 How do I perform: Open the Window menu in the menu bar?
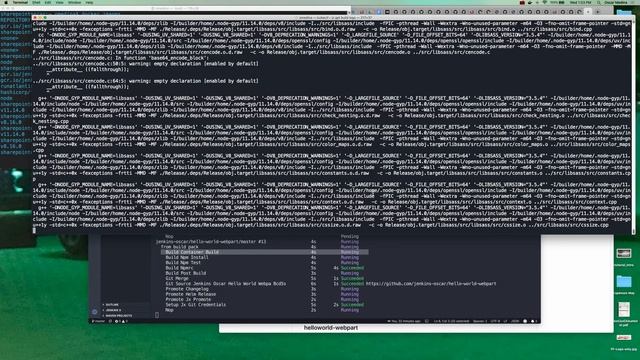(74, 2)
